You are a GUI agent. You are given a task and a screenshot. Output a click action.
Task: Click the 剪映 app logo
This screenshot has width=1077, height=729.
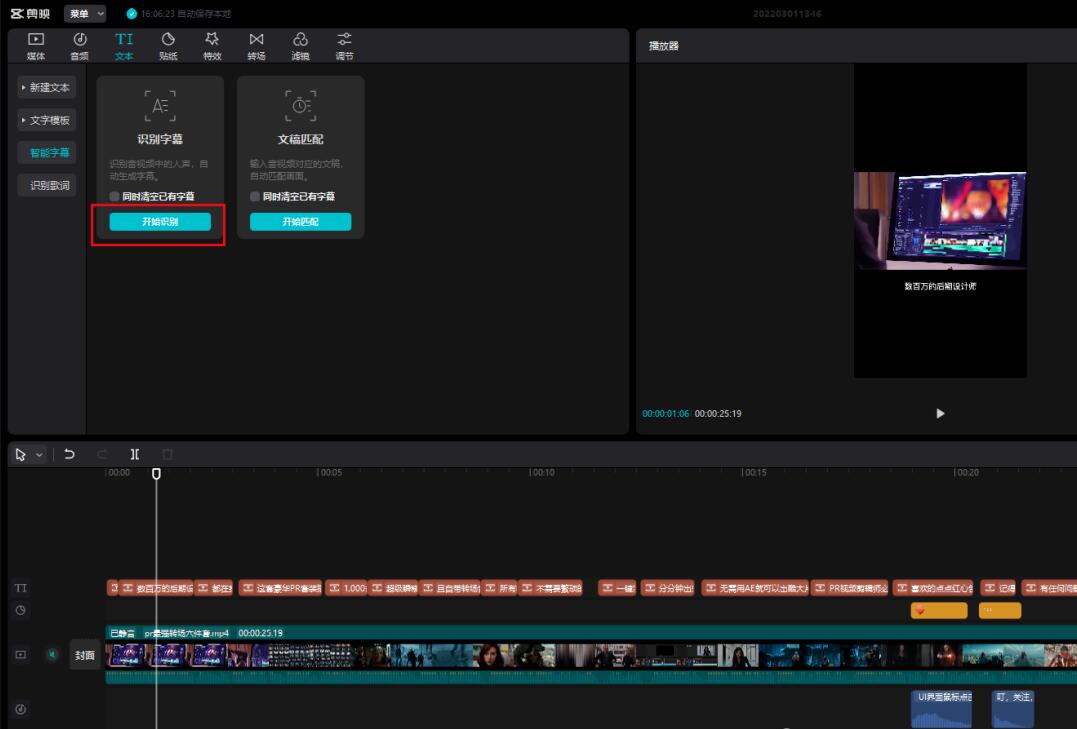point(30,13)
